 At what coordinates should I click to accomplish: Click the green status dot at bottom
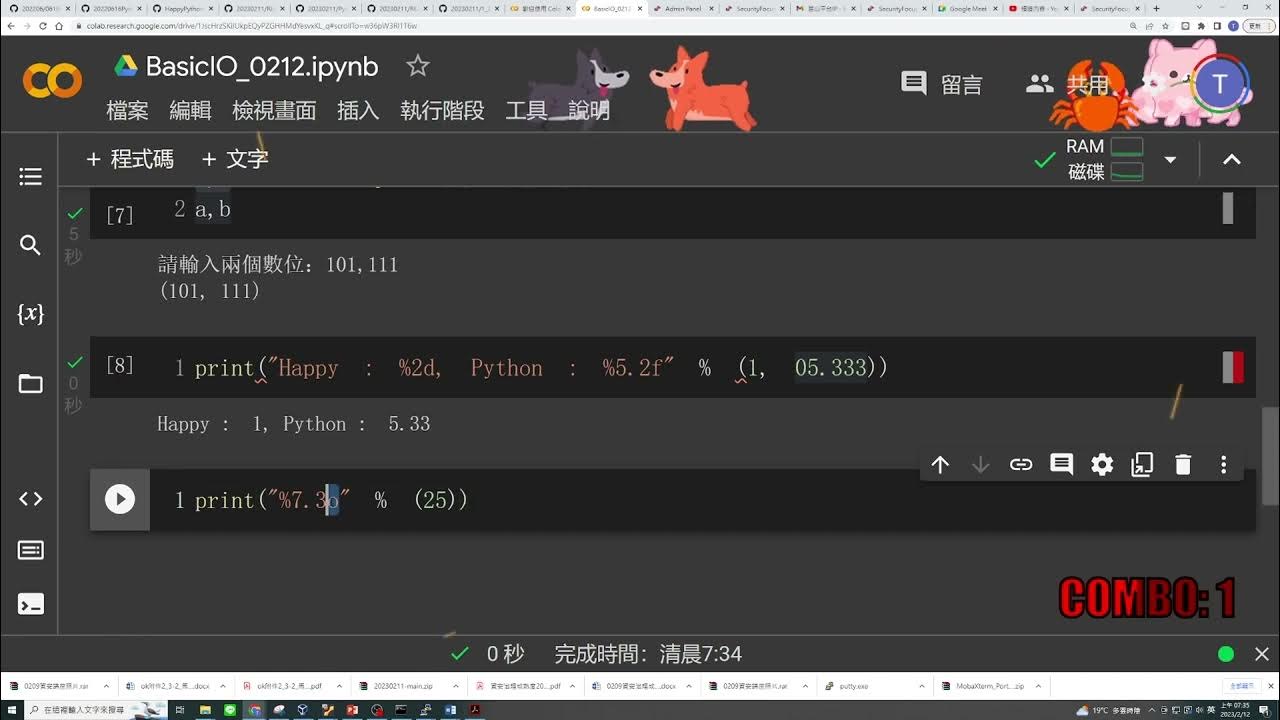(x=1226, y=654)
